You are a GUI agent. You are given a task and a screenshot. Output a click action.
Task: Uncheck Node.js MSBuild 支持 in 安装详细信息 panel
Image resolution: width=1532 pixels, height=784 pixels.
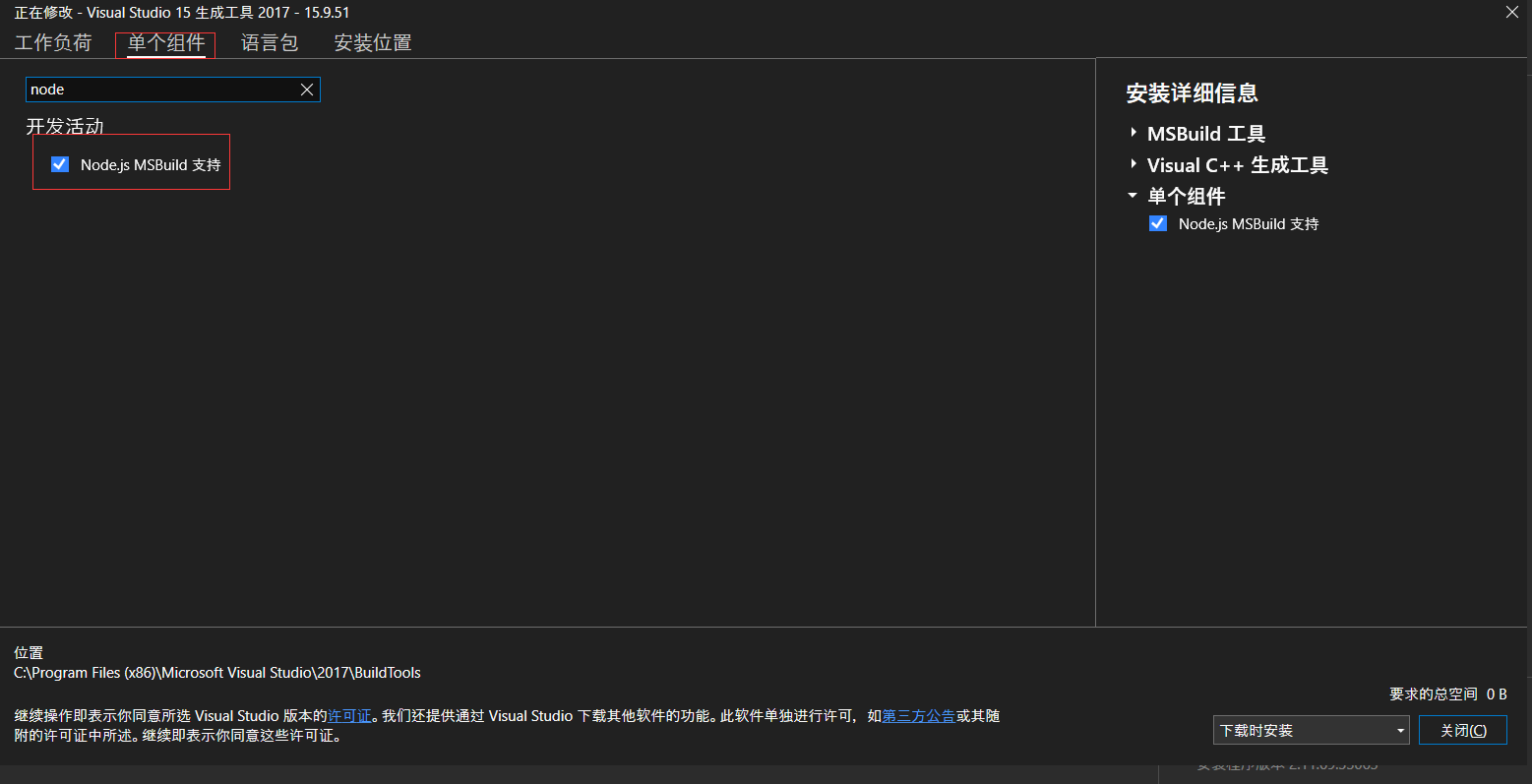(x=1158, y=223)
